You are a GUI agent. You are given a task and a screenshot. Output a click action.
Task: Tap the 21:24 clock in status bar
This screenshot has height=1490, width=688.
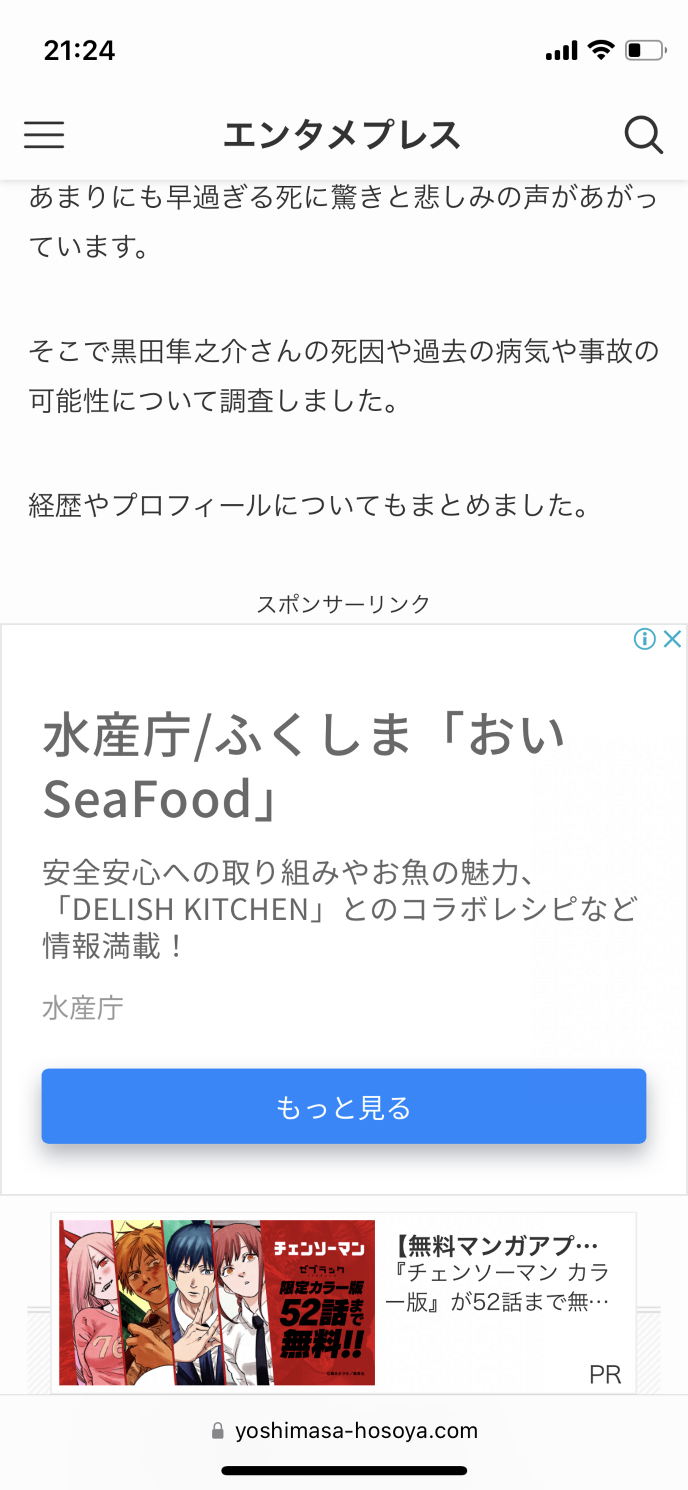pyautogui.click(x=80, y=50)
